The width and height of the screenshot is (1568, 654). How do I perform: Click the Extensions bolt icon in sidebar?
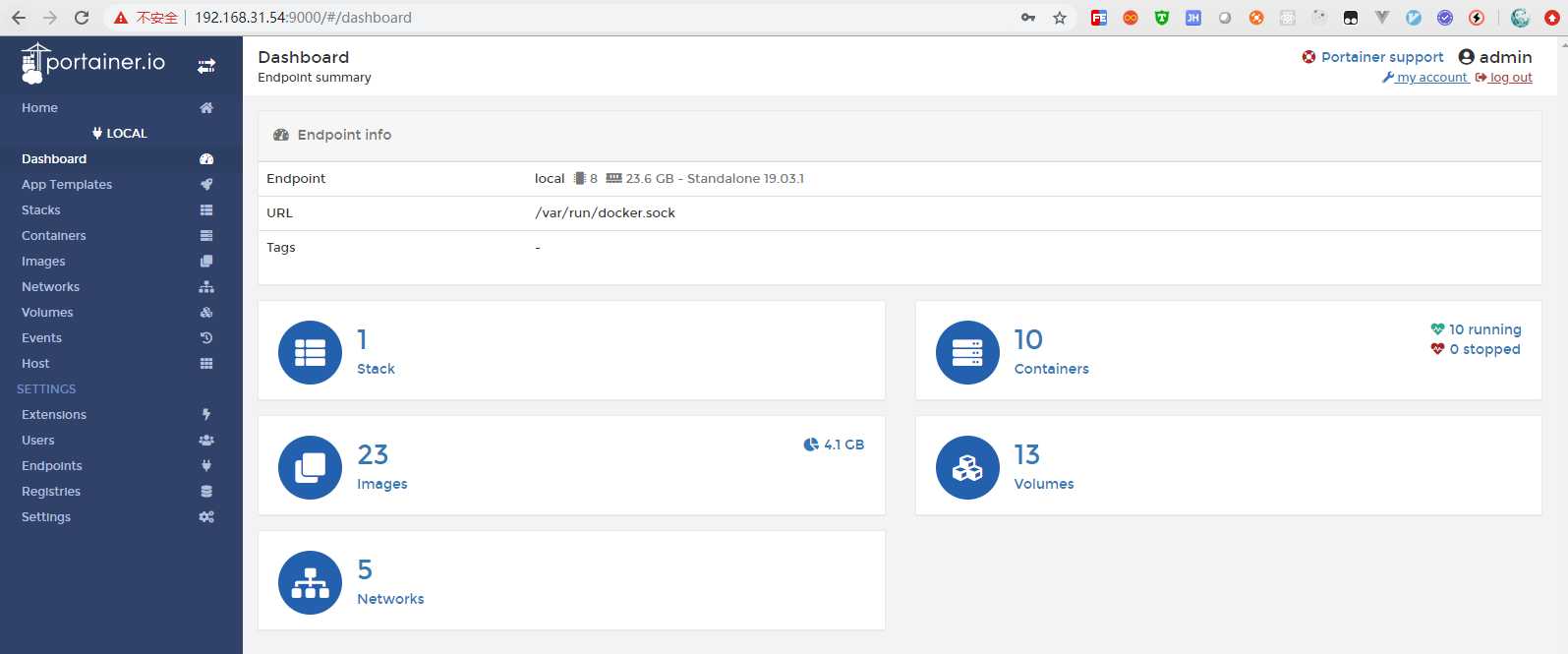tap(206, 415)
